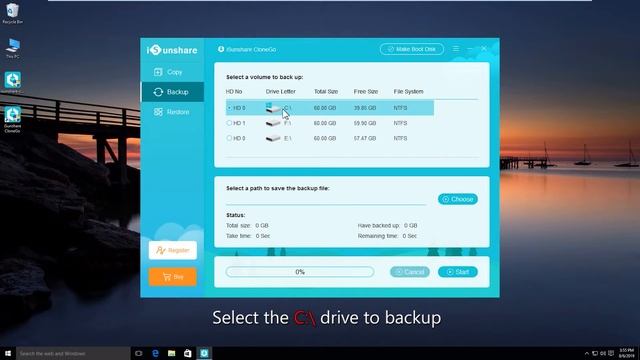The image size is (640, 360).
Task: Click the Make Boot Disk button
Action: [x=411, y=49]
